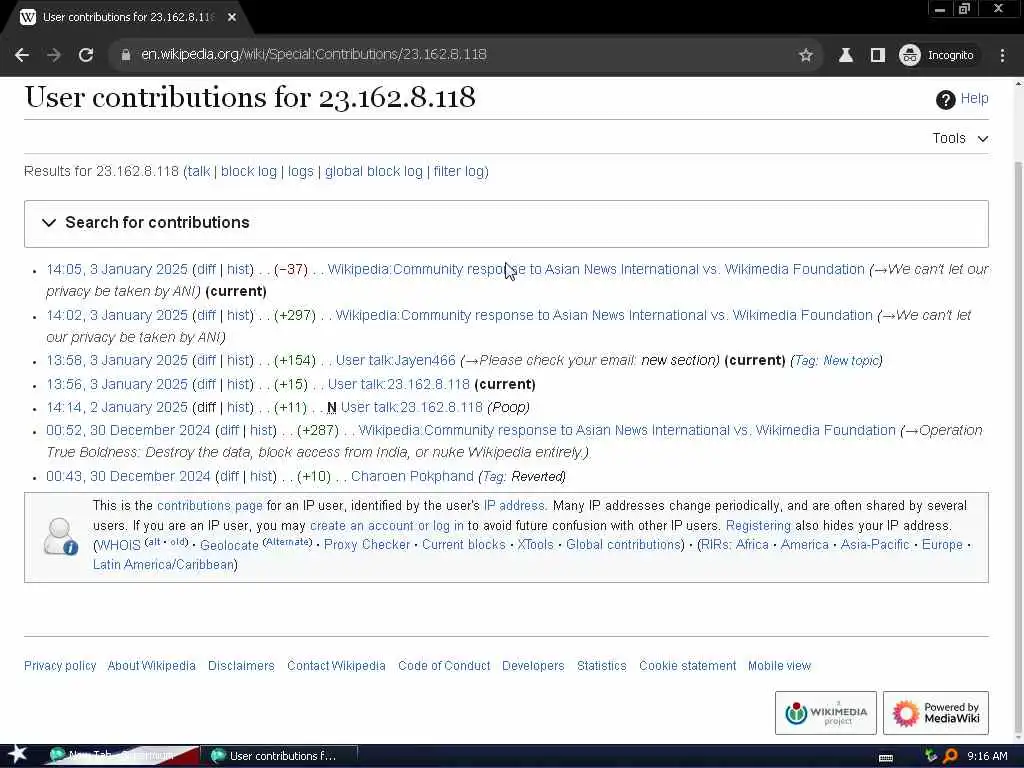Click the Powered by MediaWiki badge
This screenshot has width=1024, height=768.
tap(936, 713)
